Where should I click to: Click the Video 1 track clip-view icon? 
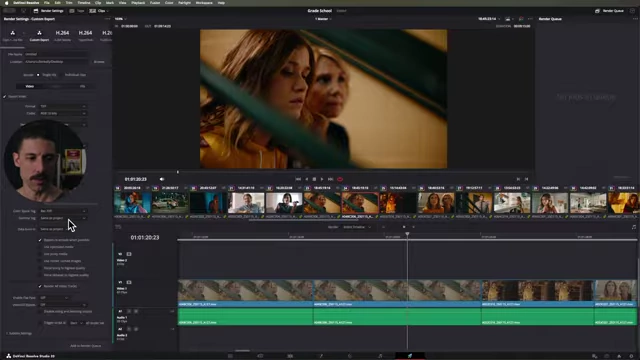tap(129, 282)
